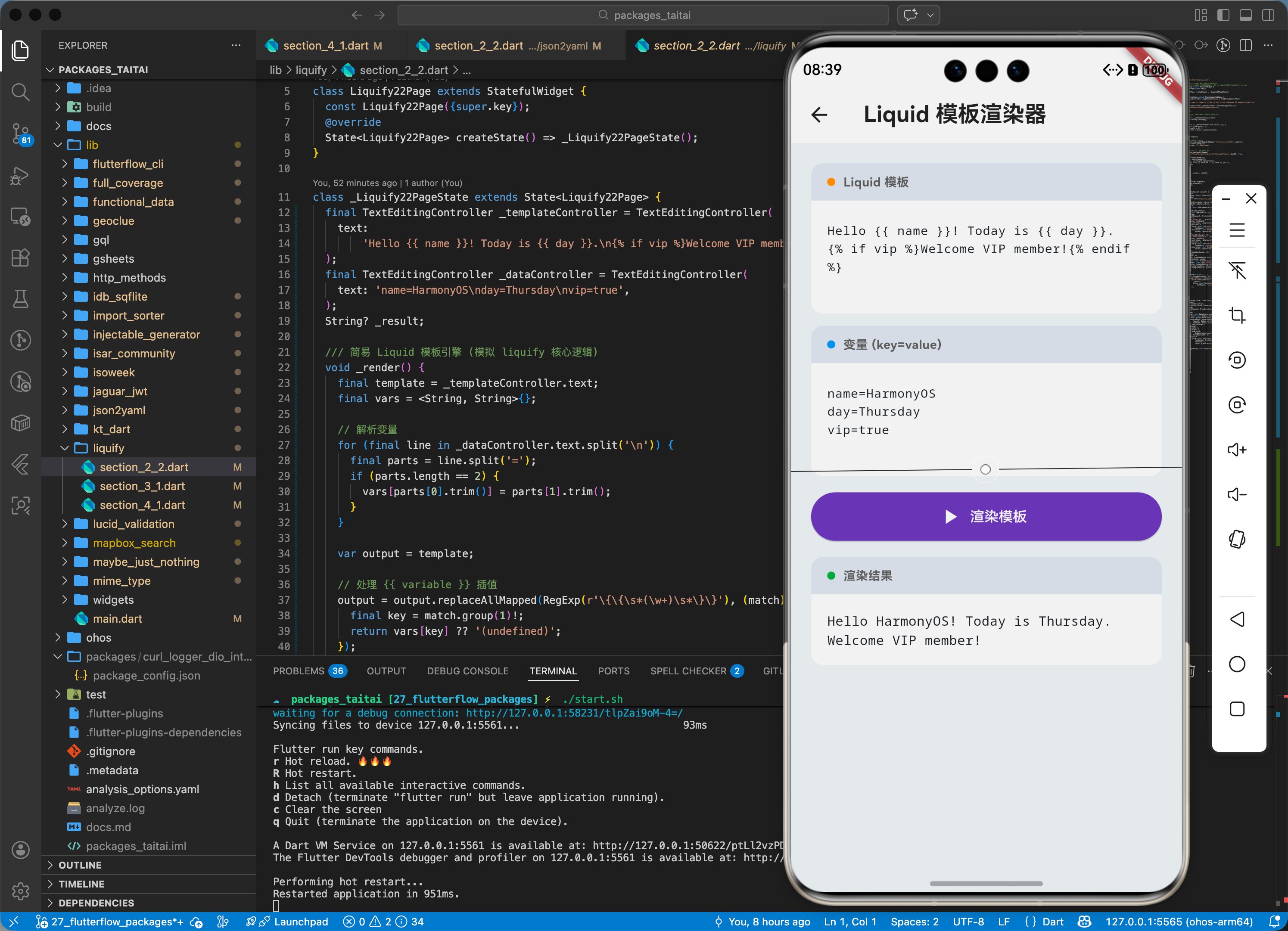
Task: Click emulator volume up icon
Action: pyautogui.click(x=1237, y=450)
